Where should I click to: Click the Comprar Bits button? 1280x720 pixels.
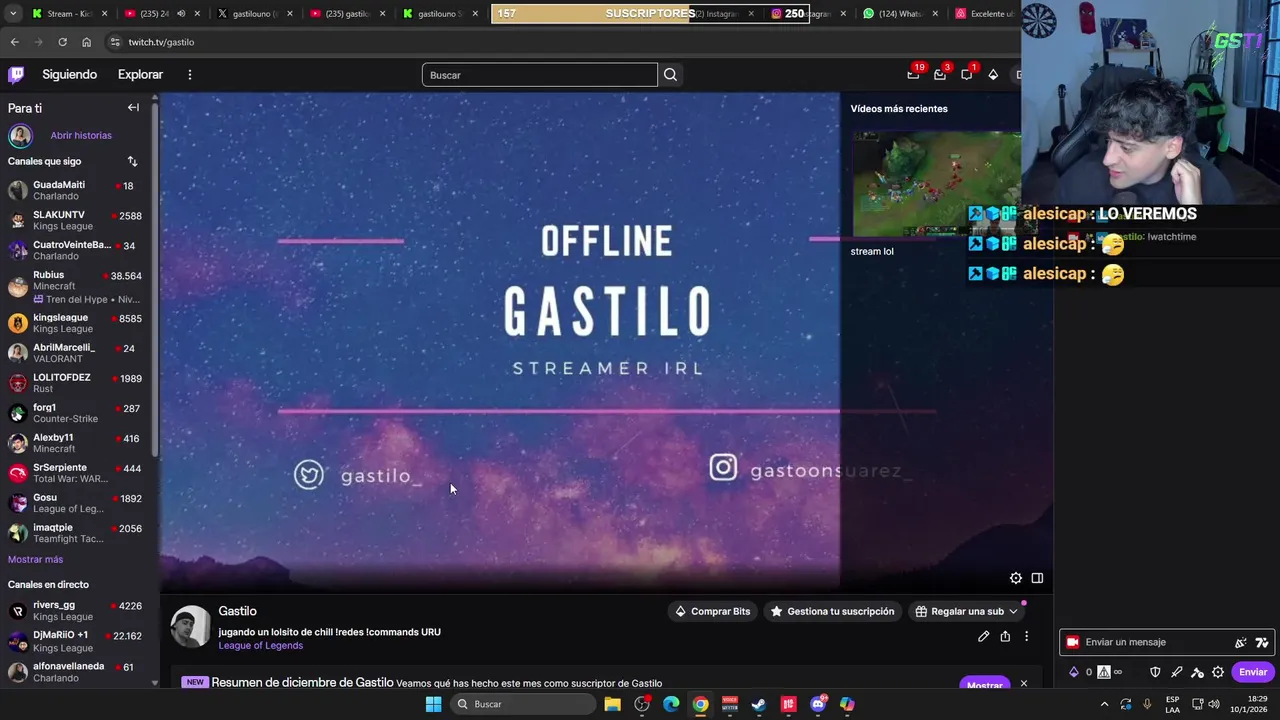712,611
